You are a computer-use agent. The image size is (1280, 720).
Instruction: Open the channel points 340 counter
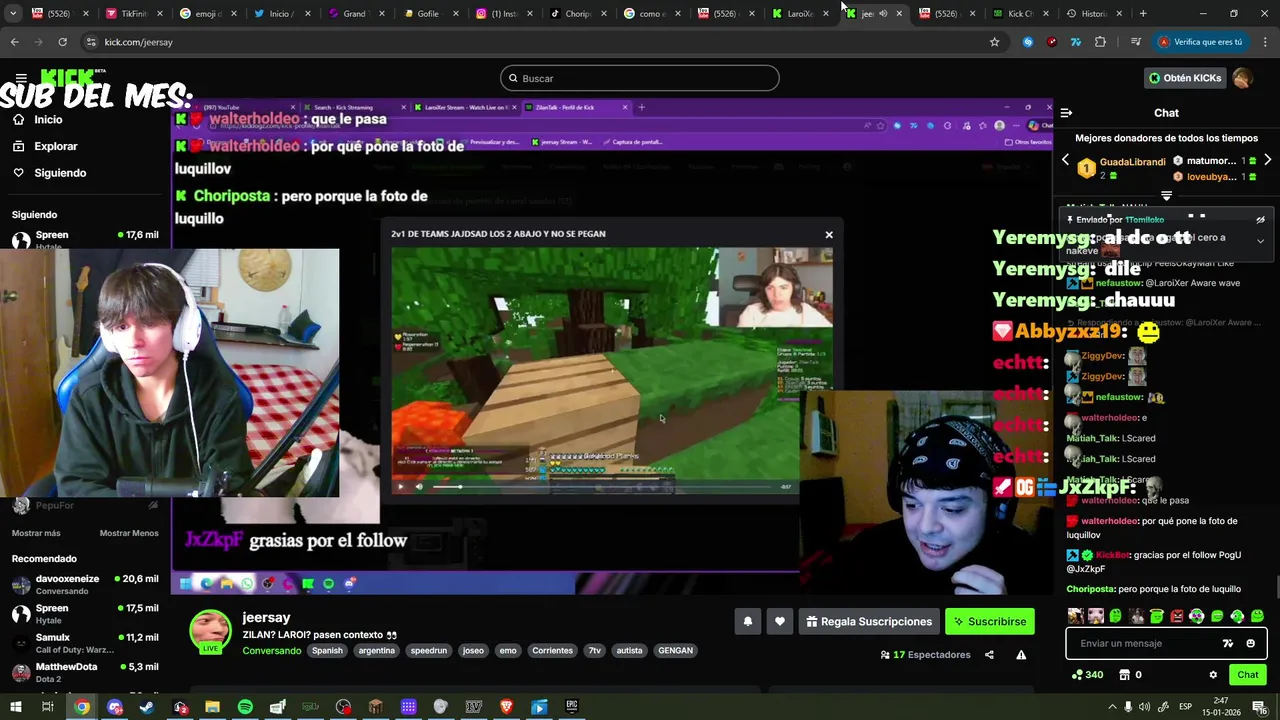[1087, 675]
